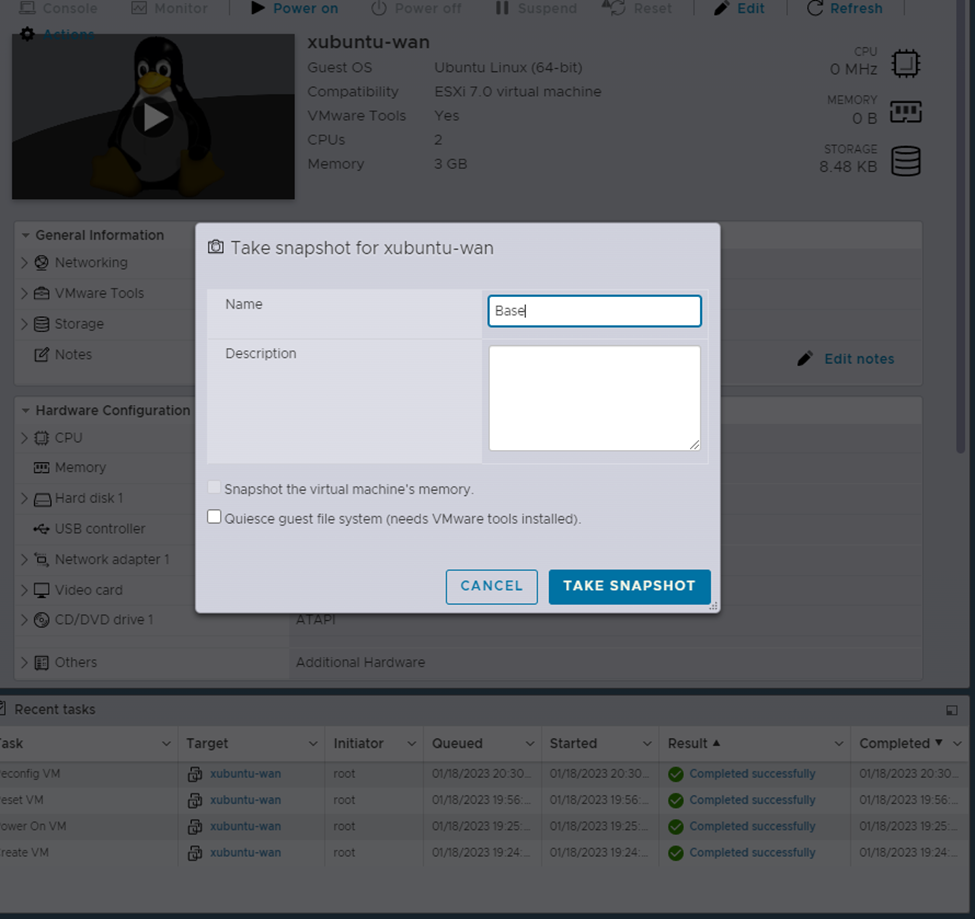Screen dimensions: 975x919
Task: Collapse the General Information section
Action: point(25,236)
